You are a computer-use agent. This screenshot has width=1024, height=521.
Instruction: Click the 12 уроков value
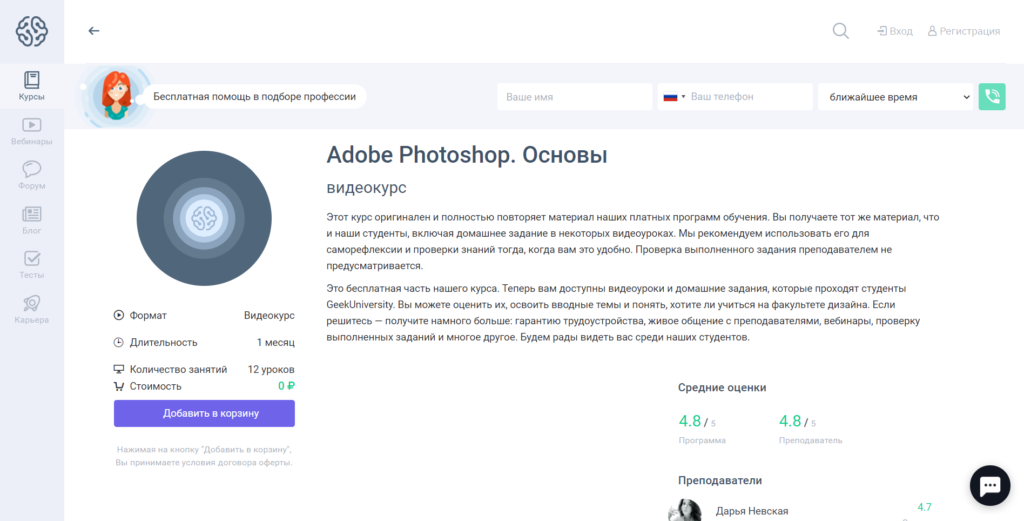click(x=271, y=369)
